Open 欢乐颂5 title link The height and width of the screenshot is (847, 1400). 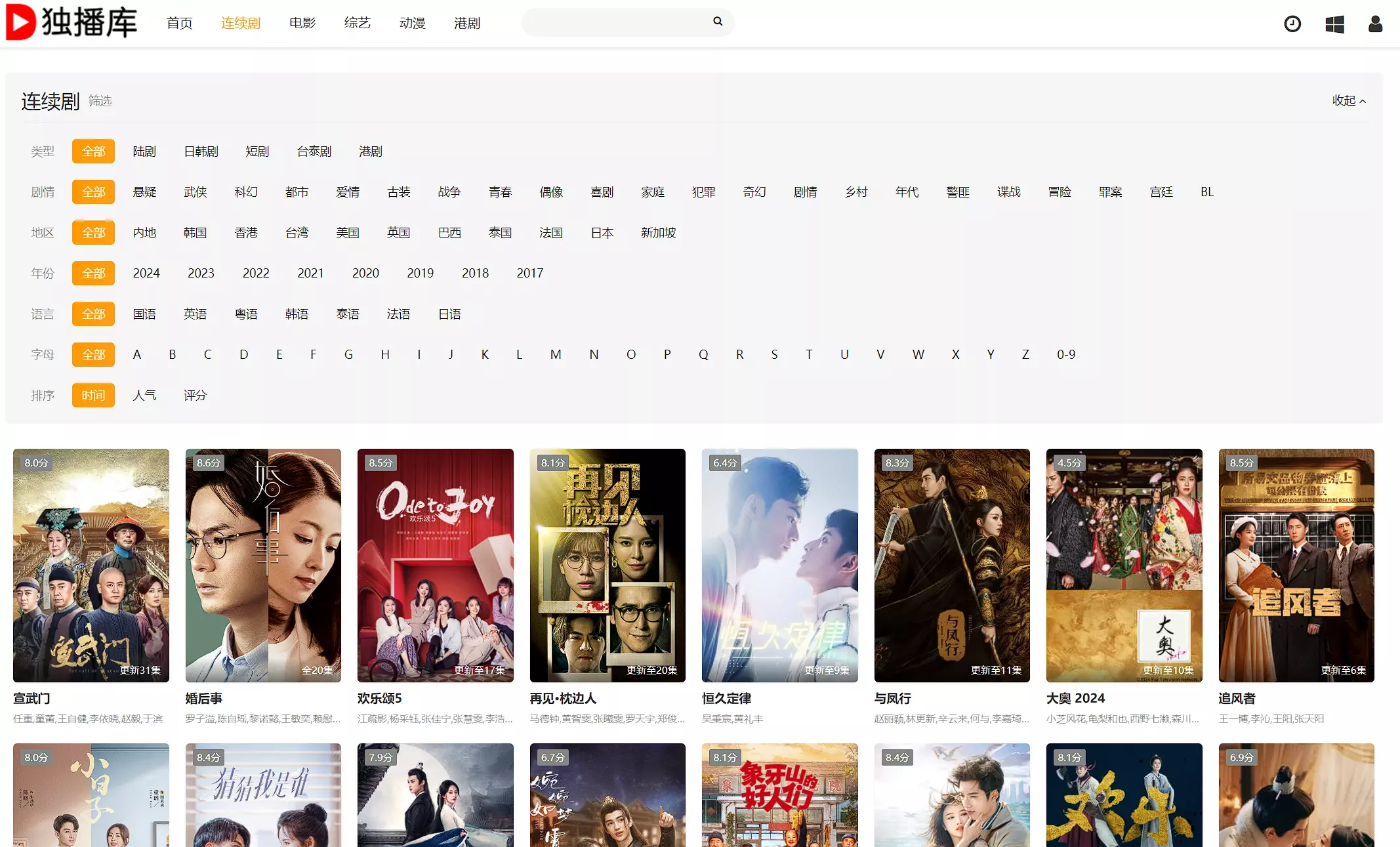click(x=380, y=699)
